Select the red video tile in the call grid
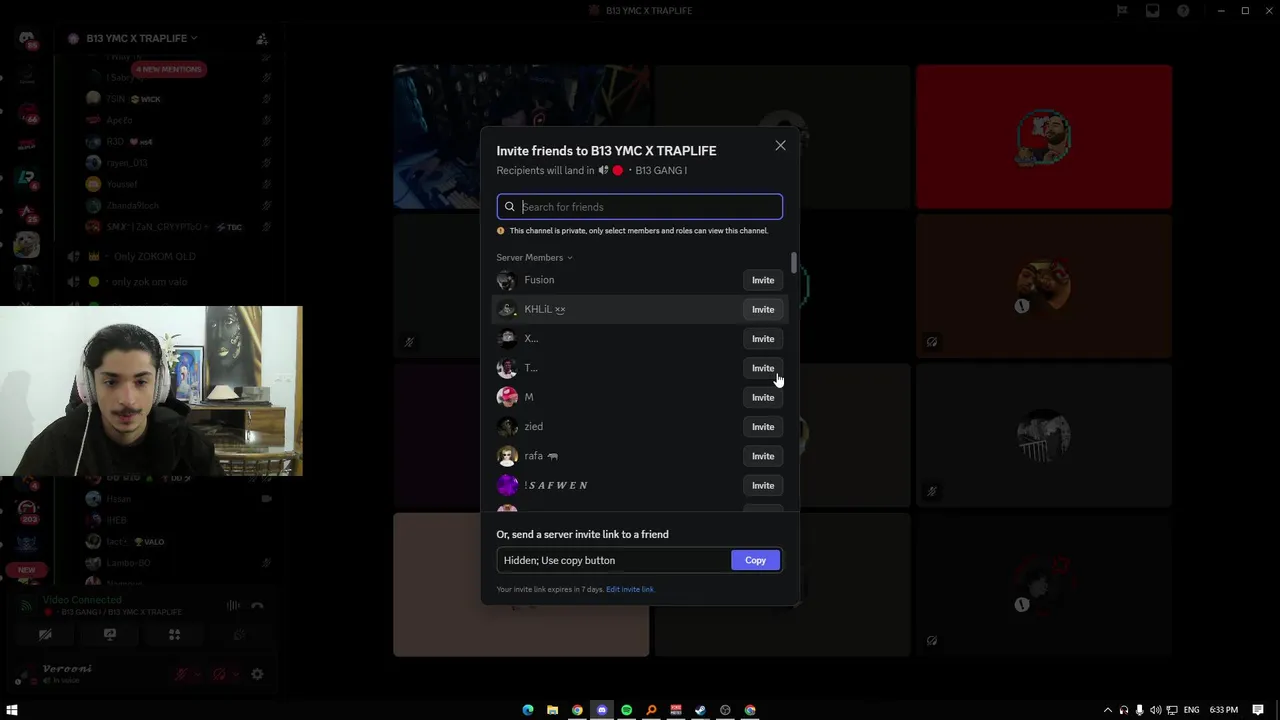The height and width of the screenshot is (720, 1280). (1043, 136)
